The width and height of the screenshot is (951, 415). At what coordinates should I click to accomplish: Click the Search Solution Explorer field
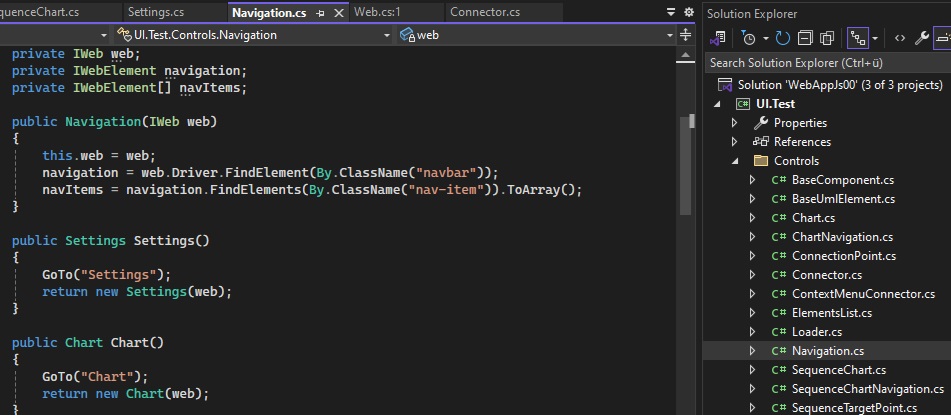[x=826, y=63]
